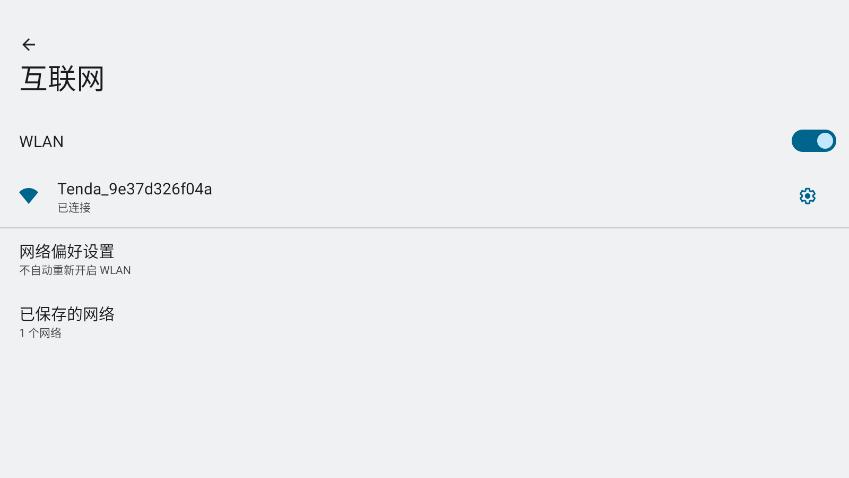This screenshot has width=849, height=478.
Task: Open 已保存的网络
Action: tap(67, 314)
